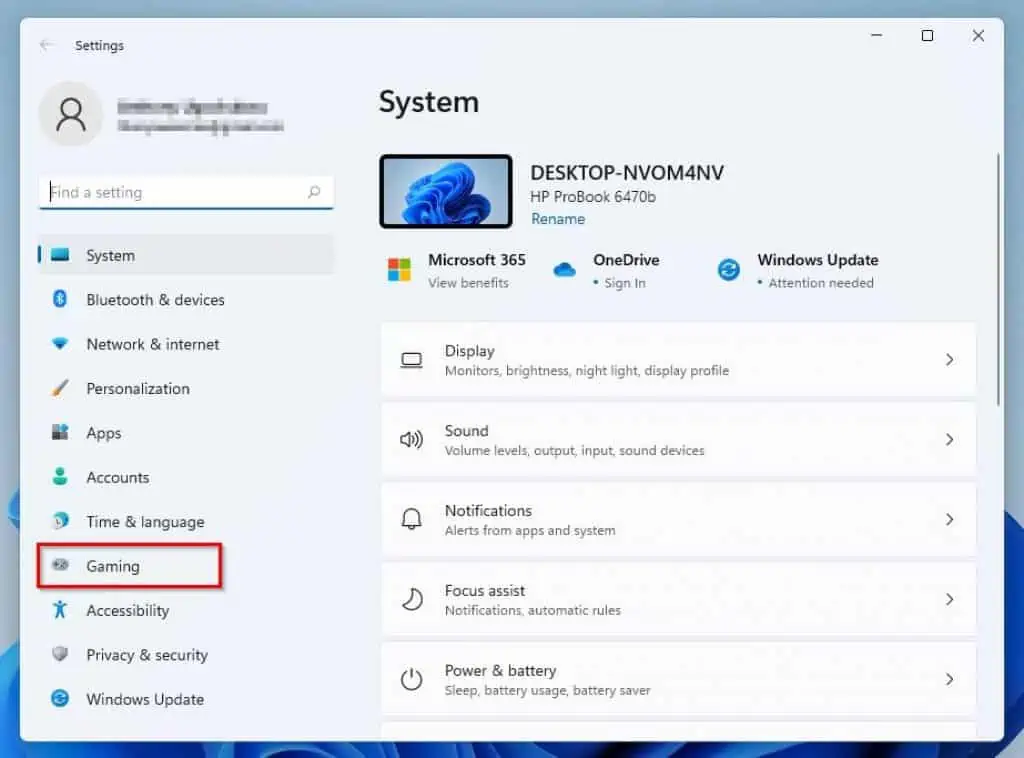Click the Microsoft 365 logo icon
1024x758 pixels.
[x=399, y=270]
